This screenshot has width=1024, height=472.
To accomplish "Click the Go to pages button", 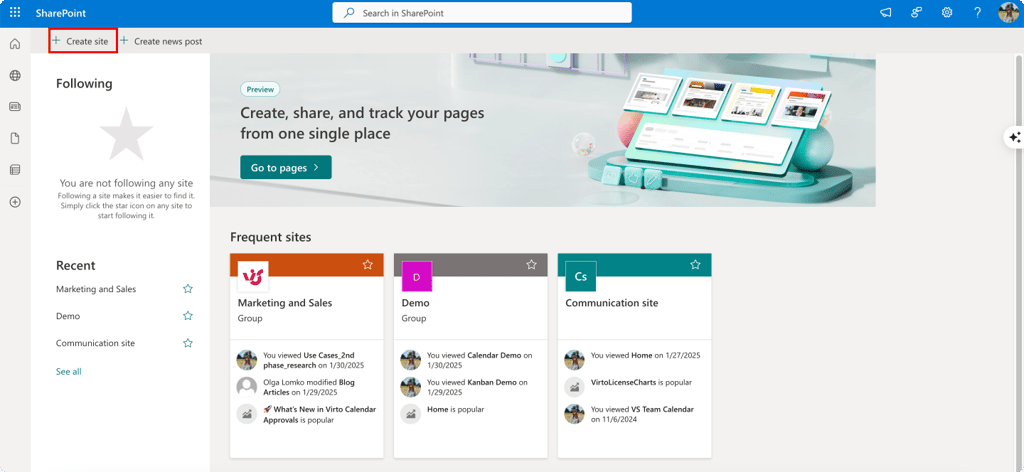I will point(286,167).
